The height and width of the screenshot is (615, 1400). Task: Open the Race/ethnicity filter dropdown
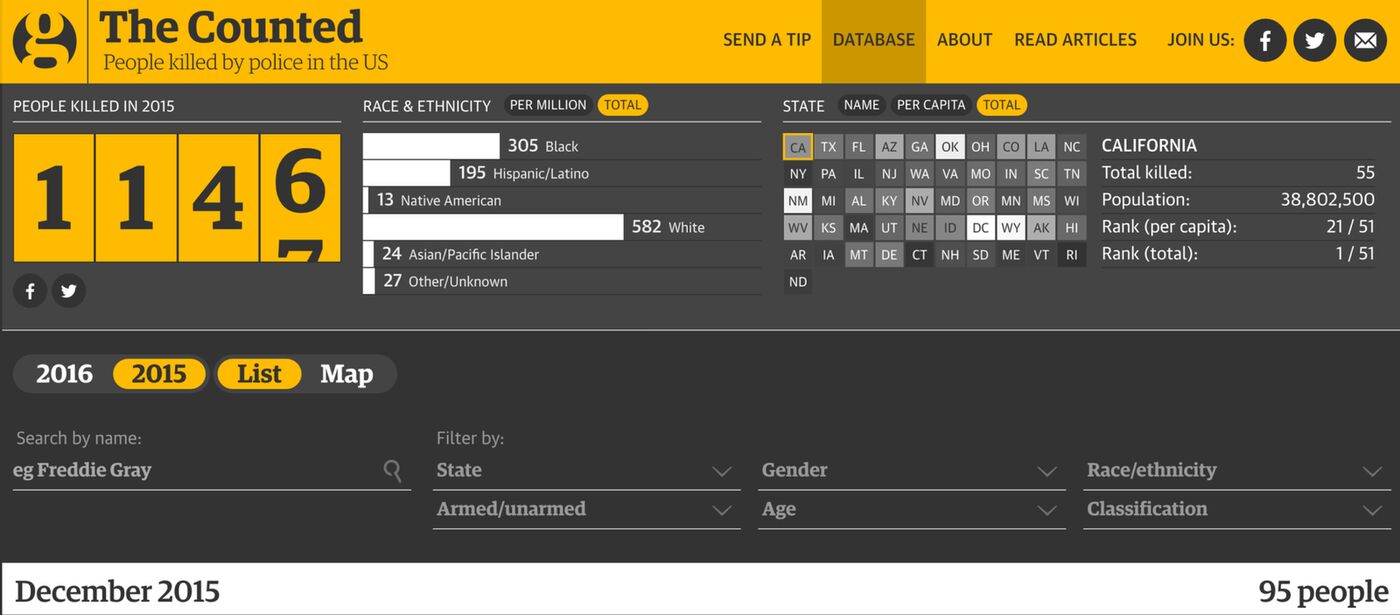(1237, 470)
